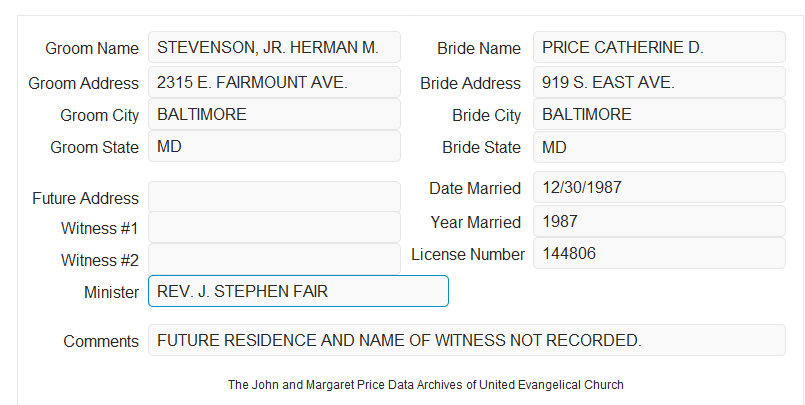Click the Data Archives footer text
The width and height of the screenshot is (805, 405).
click(x=426, y=384)
